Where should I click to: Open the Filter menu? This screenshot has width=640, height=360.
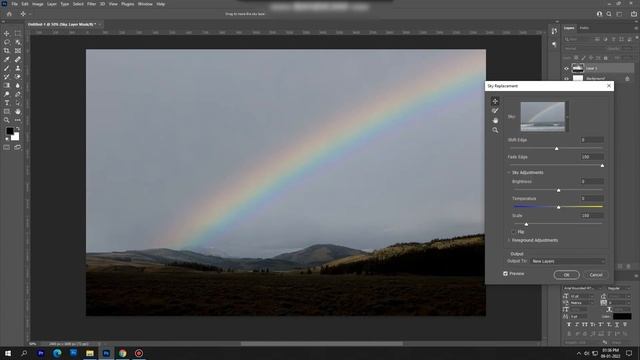pyautogui.click(x=91, y=4)
